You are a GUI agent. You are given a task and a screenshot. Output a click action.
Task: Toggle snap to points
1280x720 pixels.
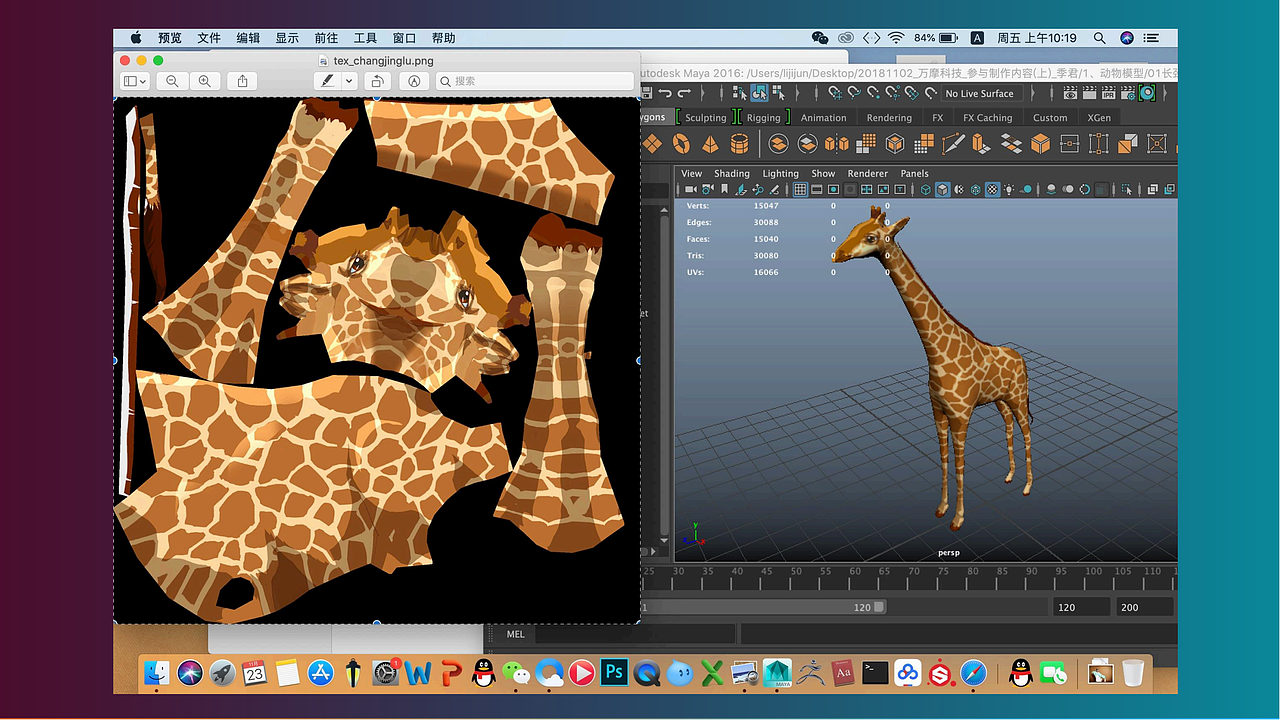coord(873,93)
